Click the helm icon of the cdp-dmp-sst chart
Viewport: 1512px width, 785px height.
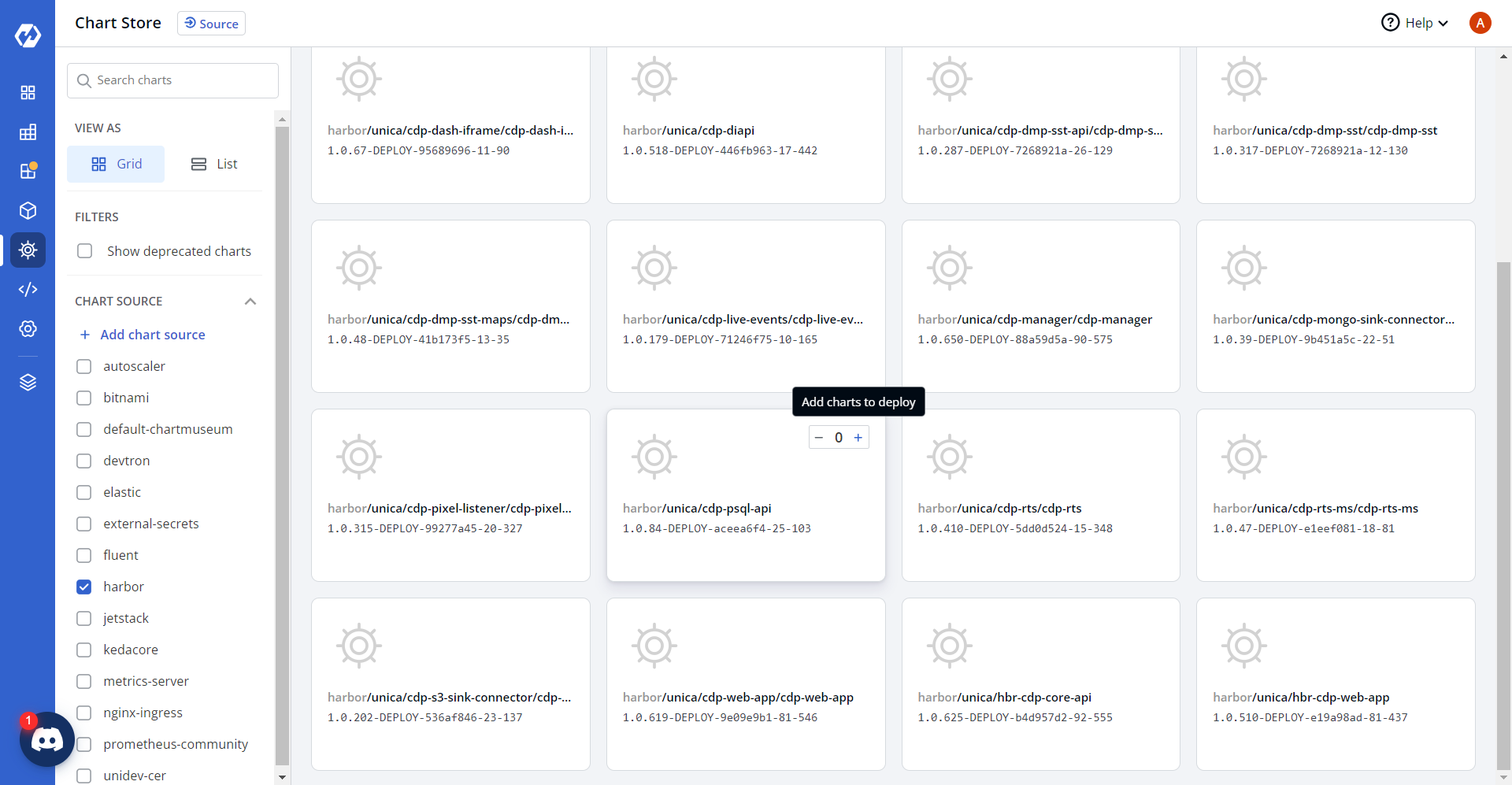1244,79
